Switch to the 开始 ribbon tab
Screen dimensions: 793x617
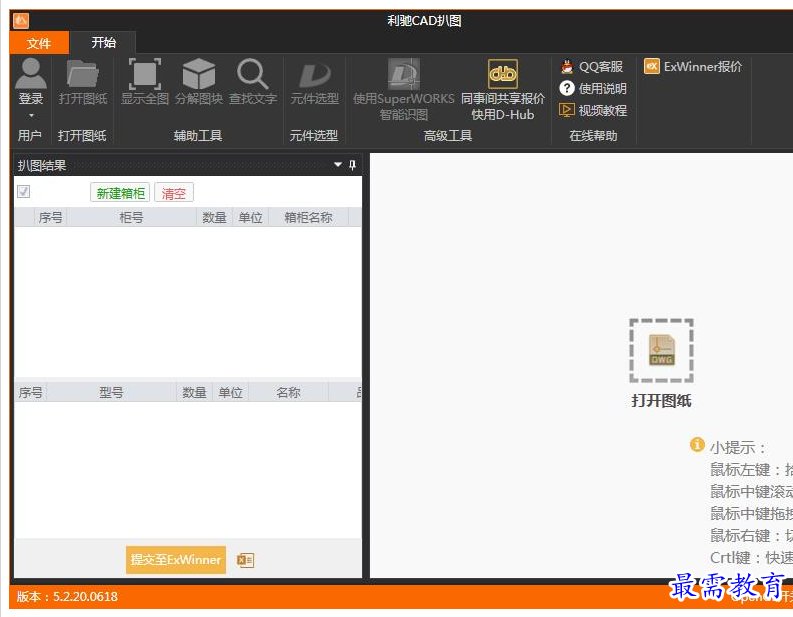(x=104, y=42)
